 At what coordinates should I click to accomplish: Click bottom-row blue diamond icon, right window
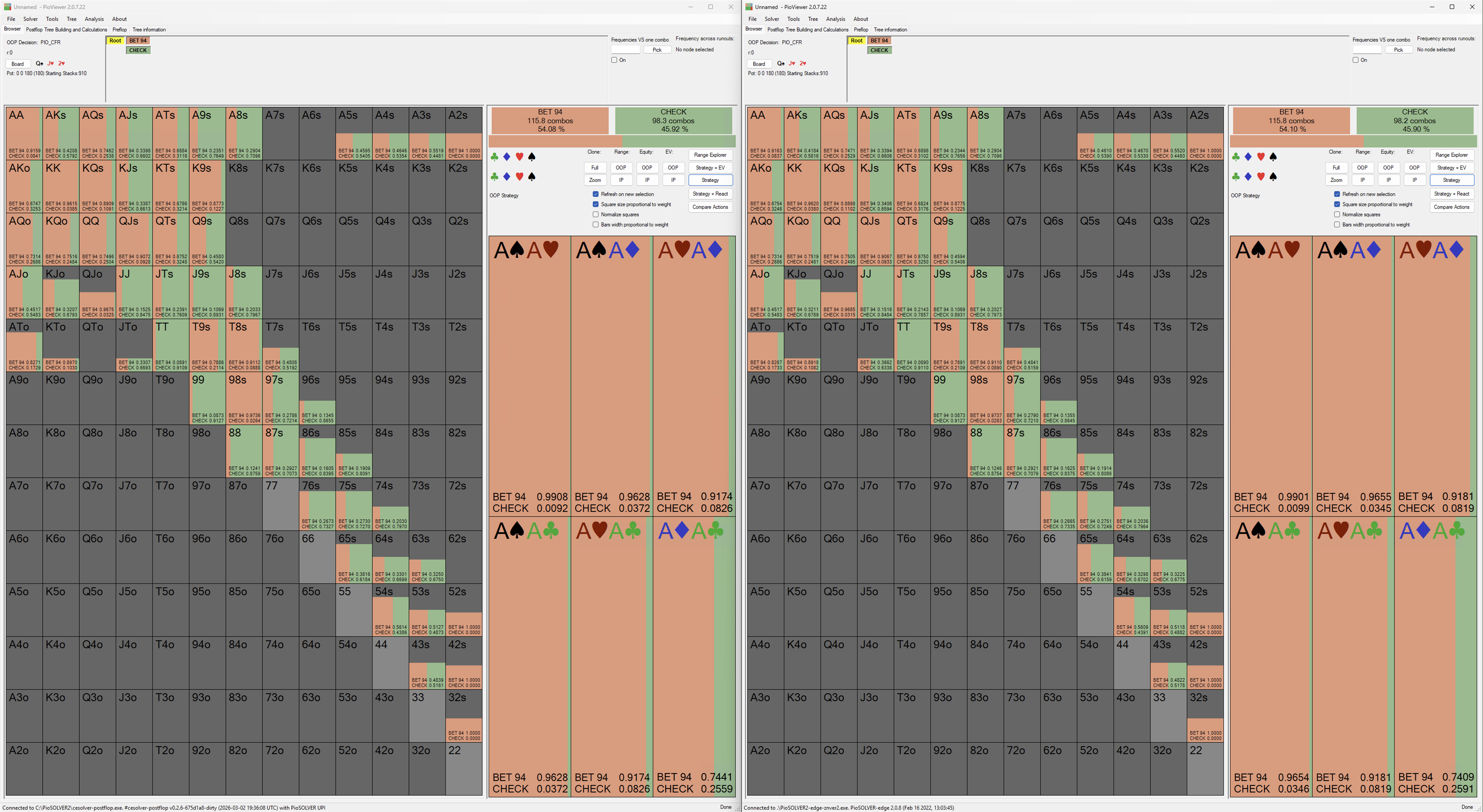click(1248, 177)
